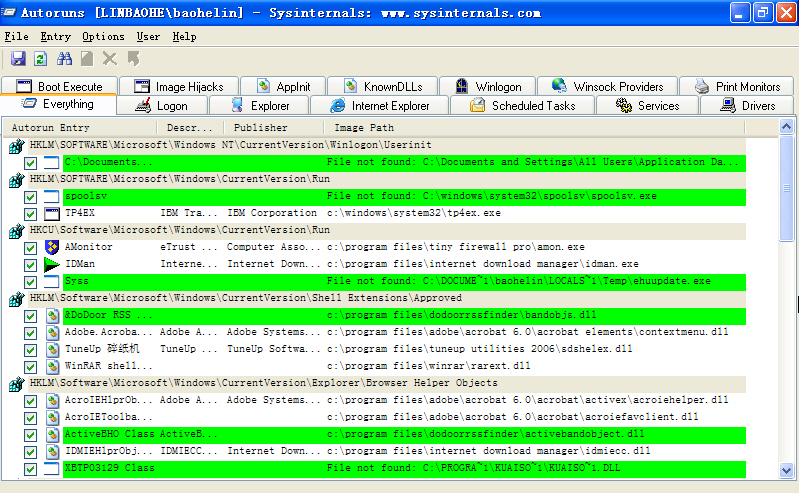This screenshot has height=493, width=799.
Task: Click the Save toolbar icon
Action: (x=18, y=59)
